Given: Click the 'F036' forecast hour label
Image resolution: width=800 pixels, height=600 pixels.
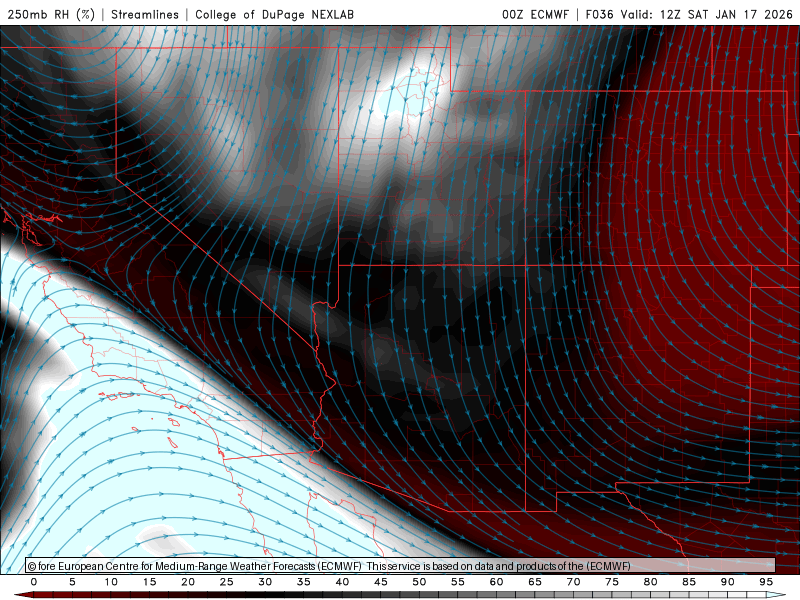Looking at the screenshot, I should point(599,14).
